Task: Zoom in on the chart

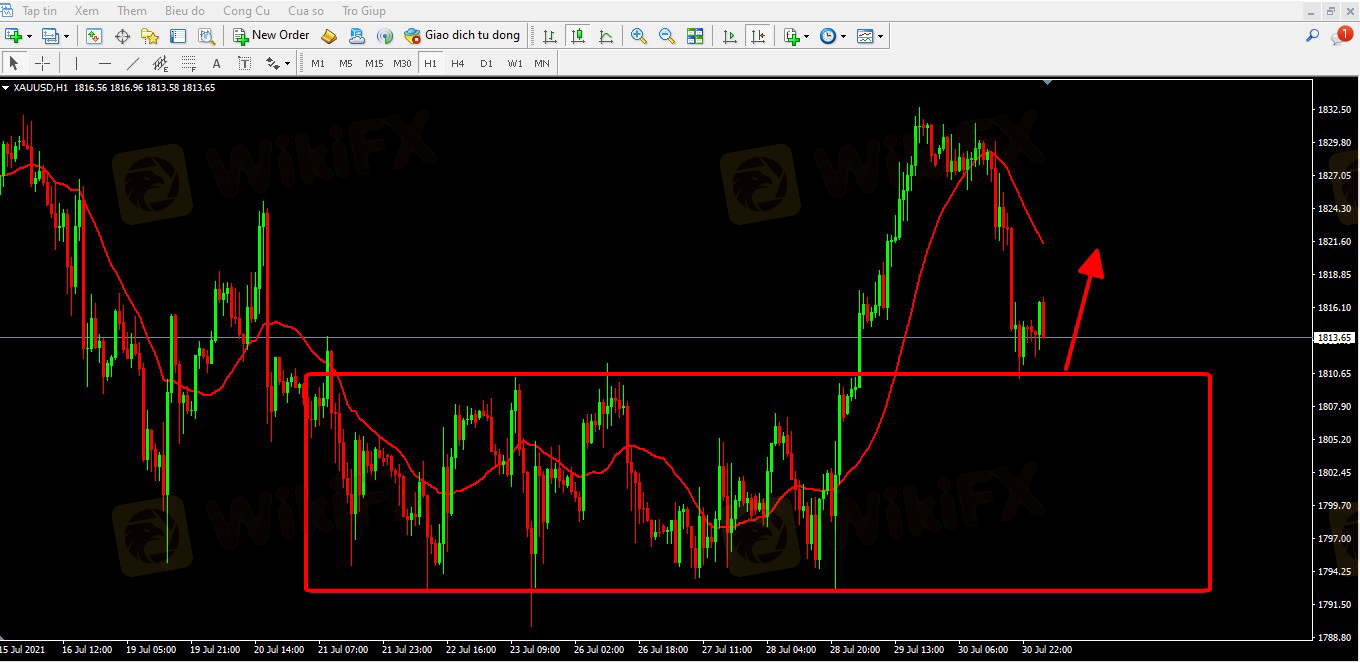Action: coord(638,36)
